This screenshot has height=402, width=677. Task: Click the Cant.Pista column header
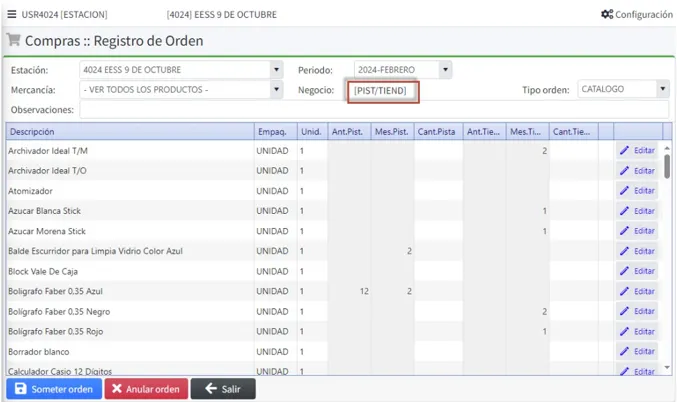[x=438, y=132]
